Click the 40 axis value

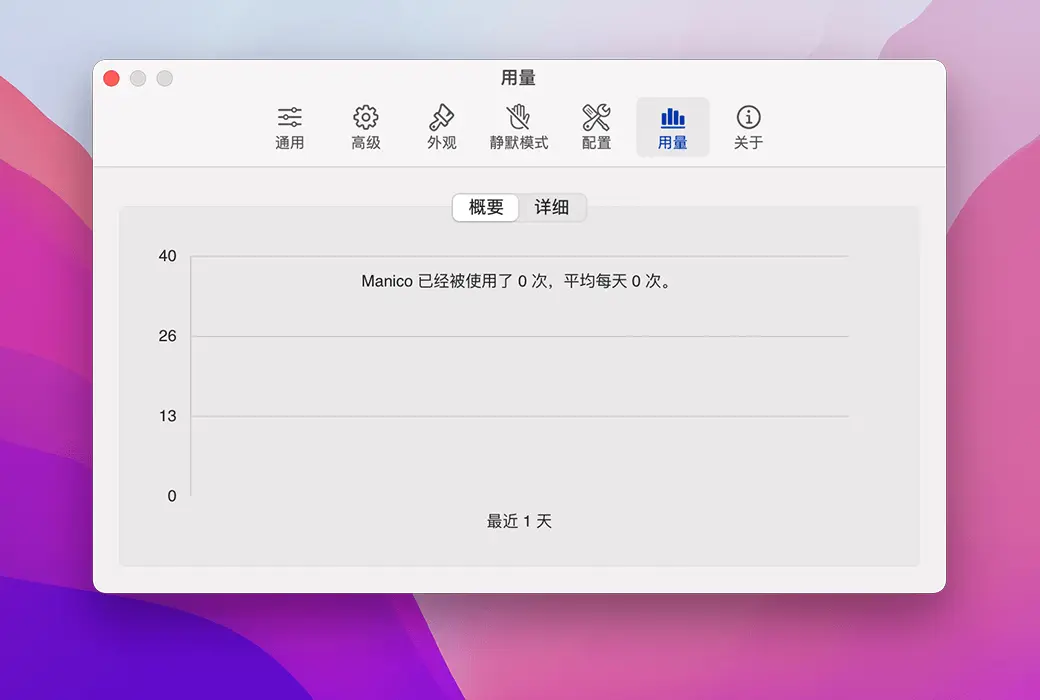[x=167, y=256]
